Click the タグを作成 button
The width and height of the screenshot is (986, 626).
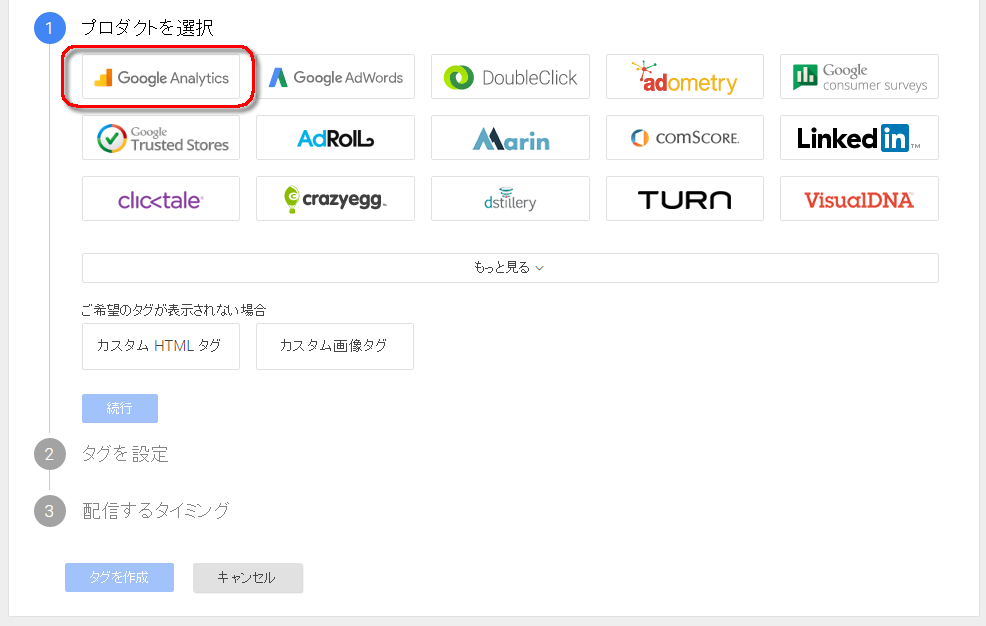(119, 577)
